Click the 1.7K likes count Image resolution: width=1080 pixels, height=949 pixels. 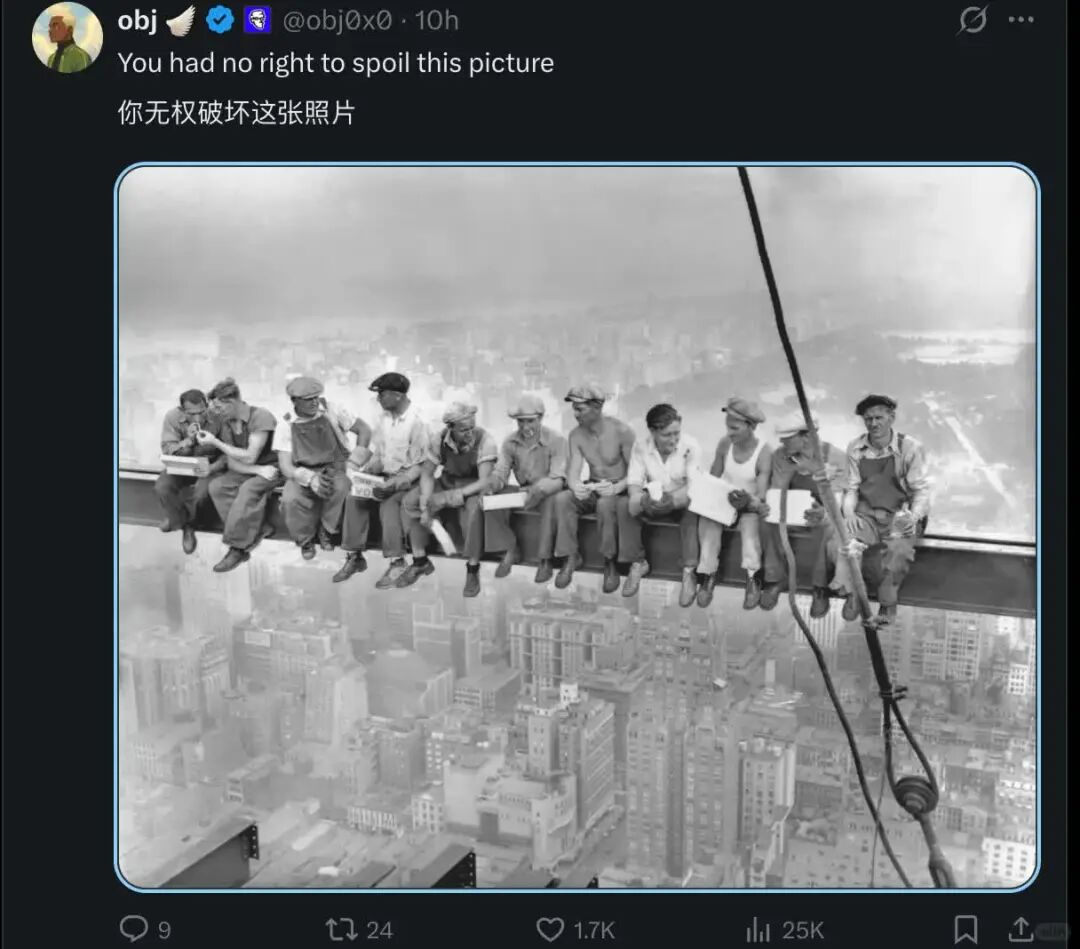(x=593, y=930)
